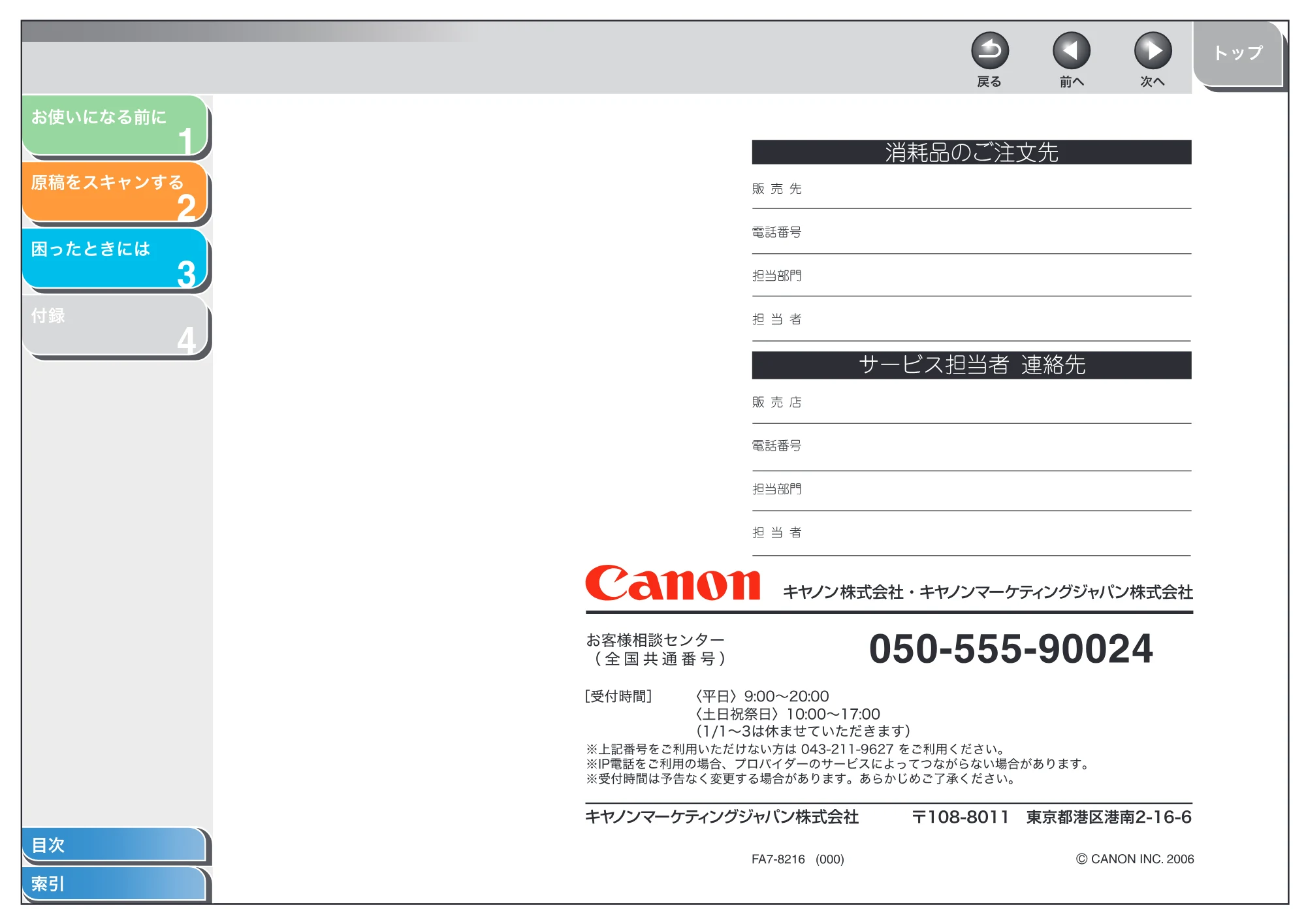
Task: Click the 消耗品のご注文先 heading
Action: click(972, 152)
